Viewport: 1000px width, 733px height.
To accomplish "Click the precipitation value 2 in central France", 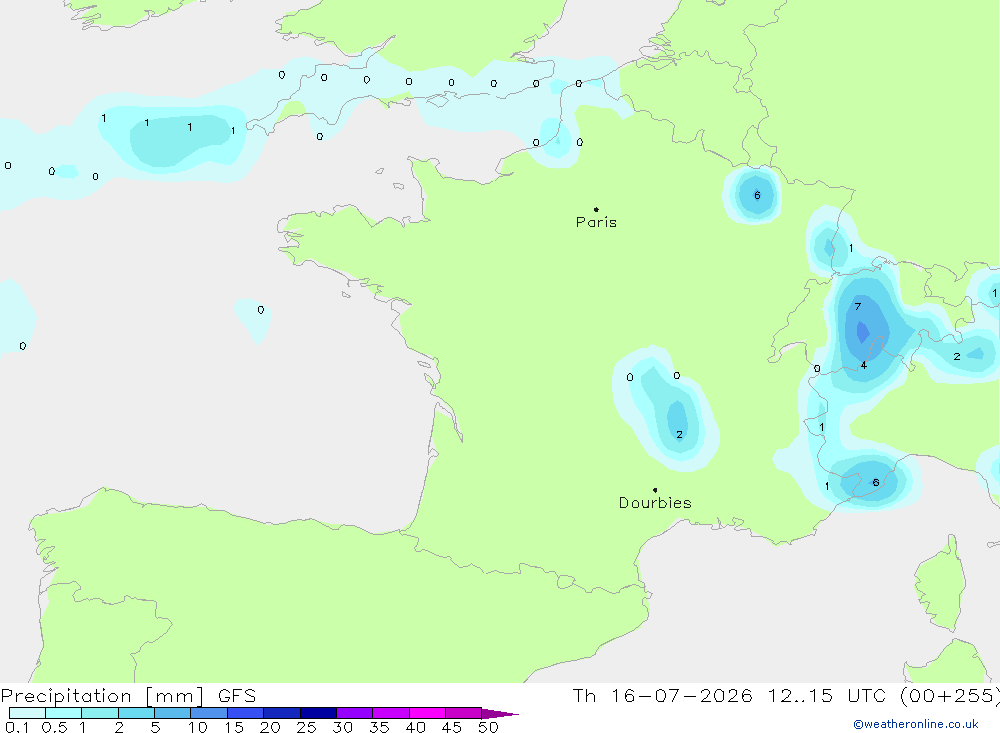I will 679,434.
